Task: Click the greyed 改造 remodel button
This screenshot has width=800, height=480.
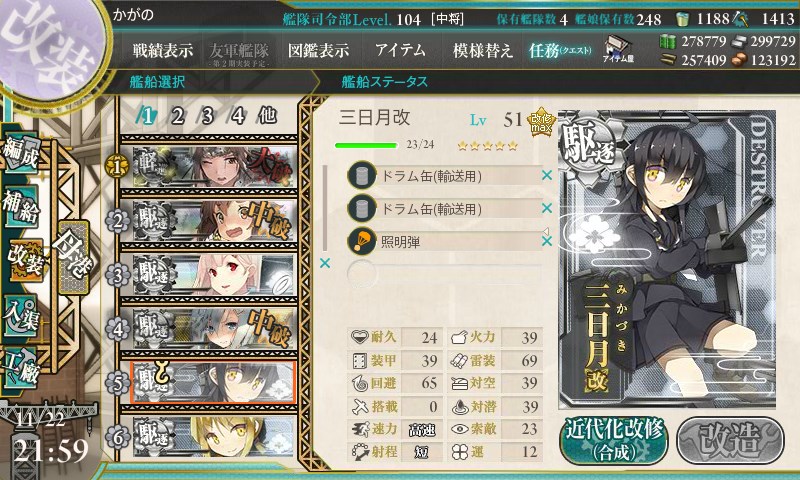Action: click(730, 440)
